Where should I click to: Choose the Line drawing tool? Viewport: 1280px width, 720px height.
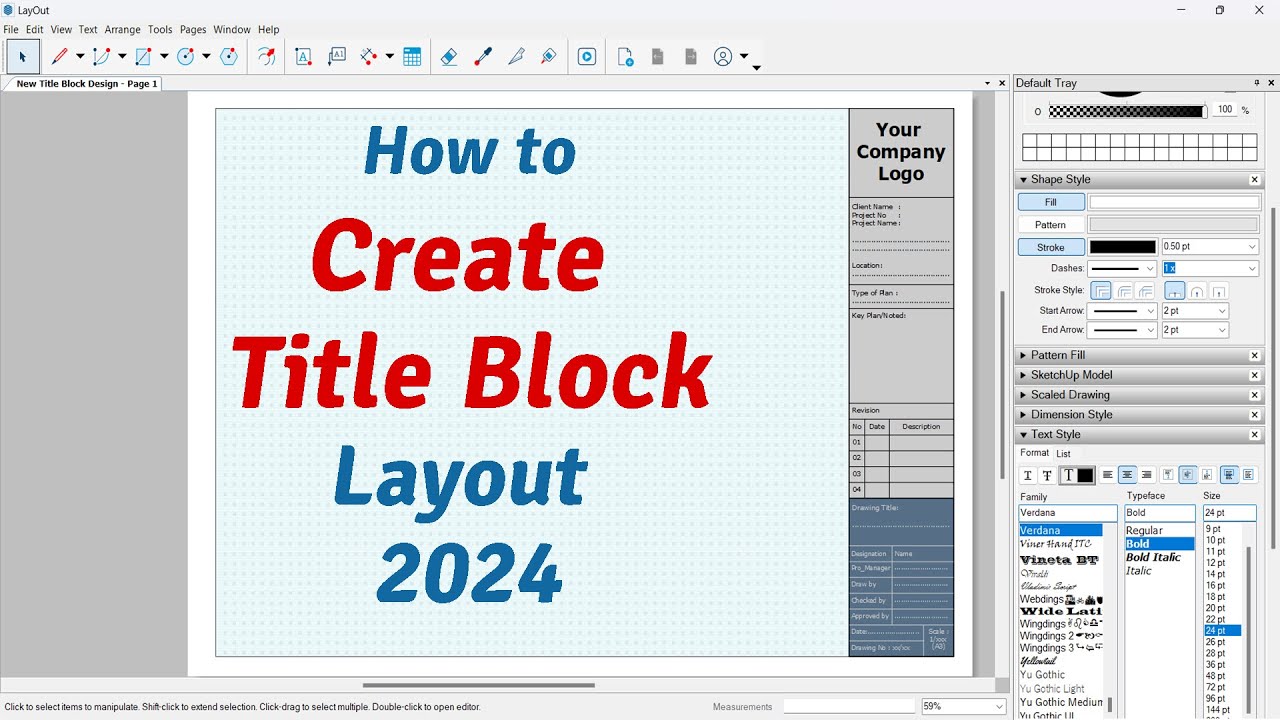pos(59,57)
